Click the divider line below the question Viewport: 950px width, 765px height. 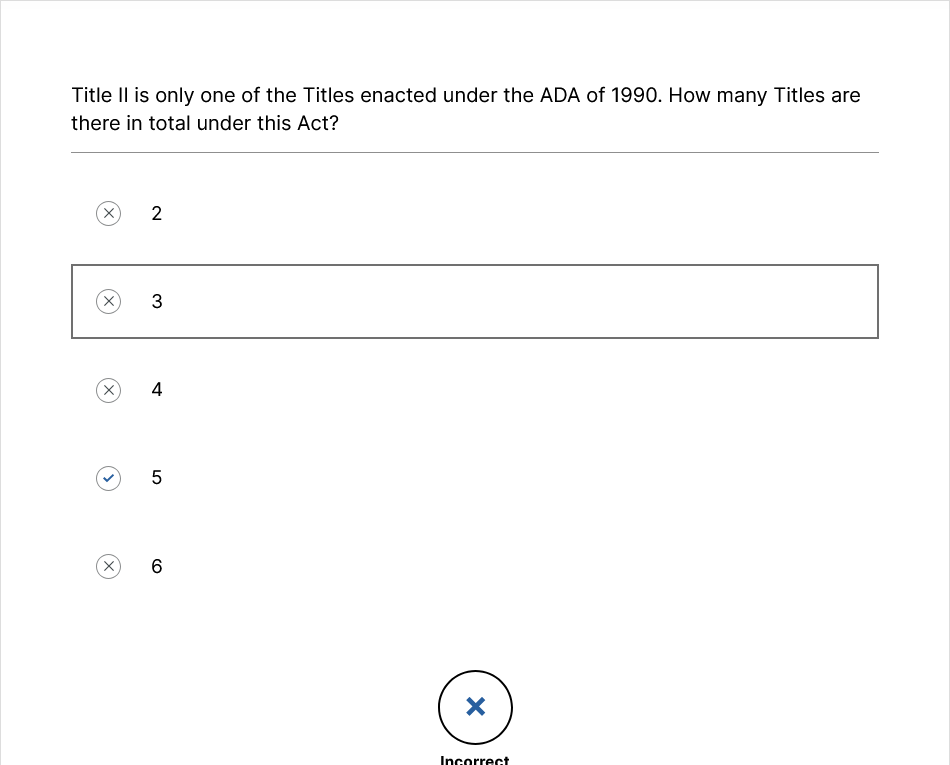475,153
